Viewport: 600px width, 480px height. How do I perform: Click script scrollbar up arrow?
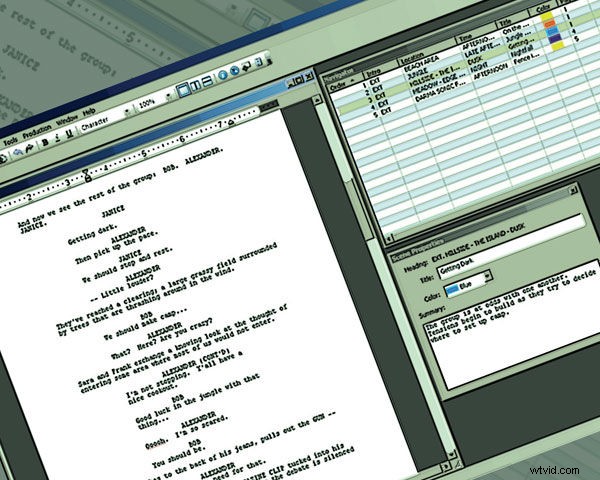316,100
